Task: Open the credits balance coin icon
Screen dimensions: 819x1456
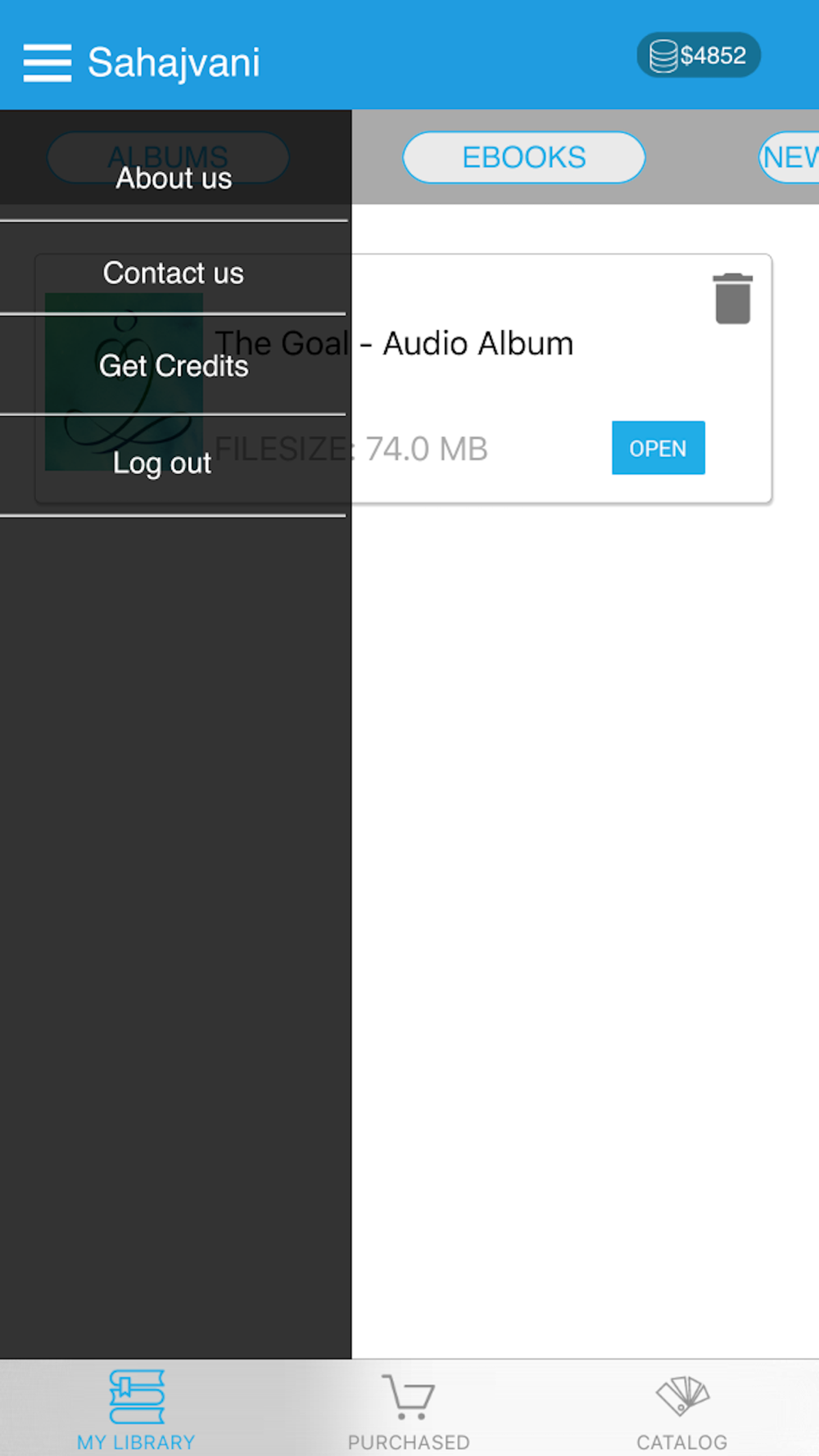Action: coord(663,56)
